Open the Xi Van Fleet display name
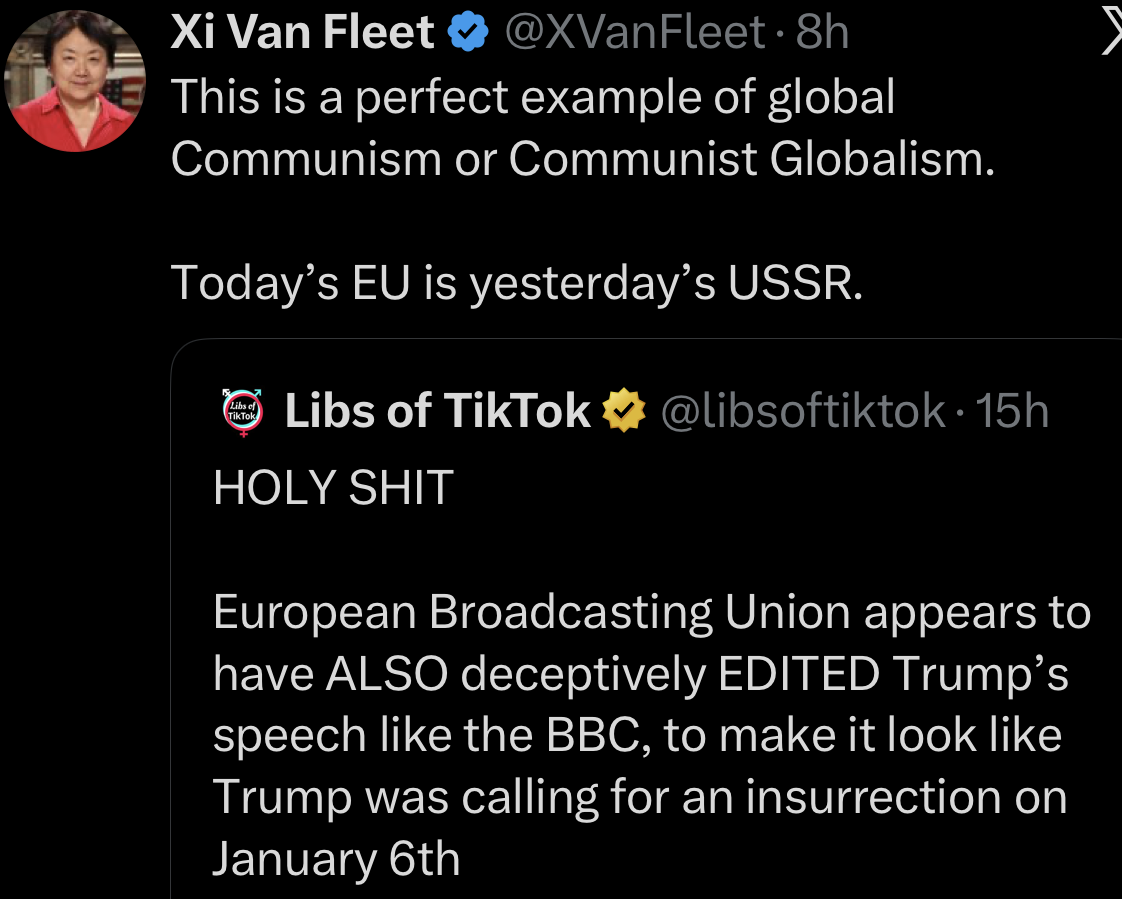Image resolution: width=1122 pixels, height=899 pixels. pyautogui.click(x=302, y=34)
